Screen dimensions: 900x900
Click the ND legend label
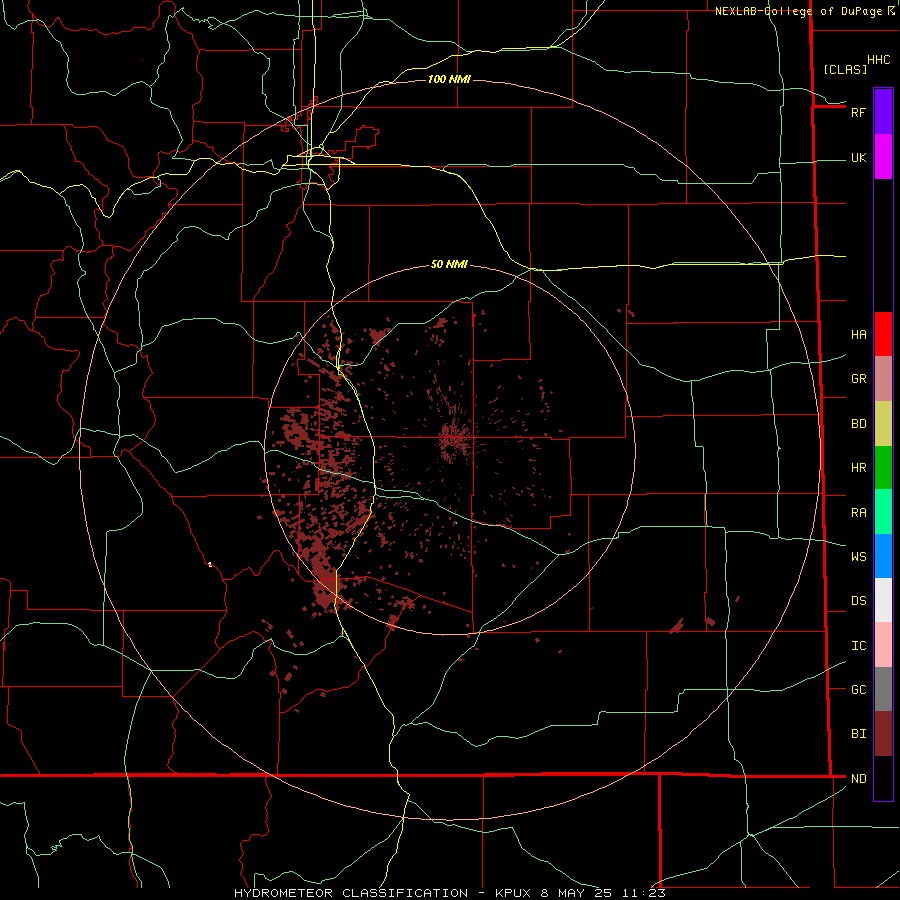pos(859,779)
